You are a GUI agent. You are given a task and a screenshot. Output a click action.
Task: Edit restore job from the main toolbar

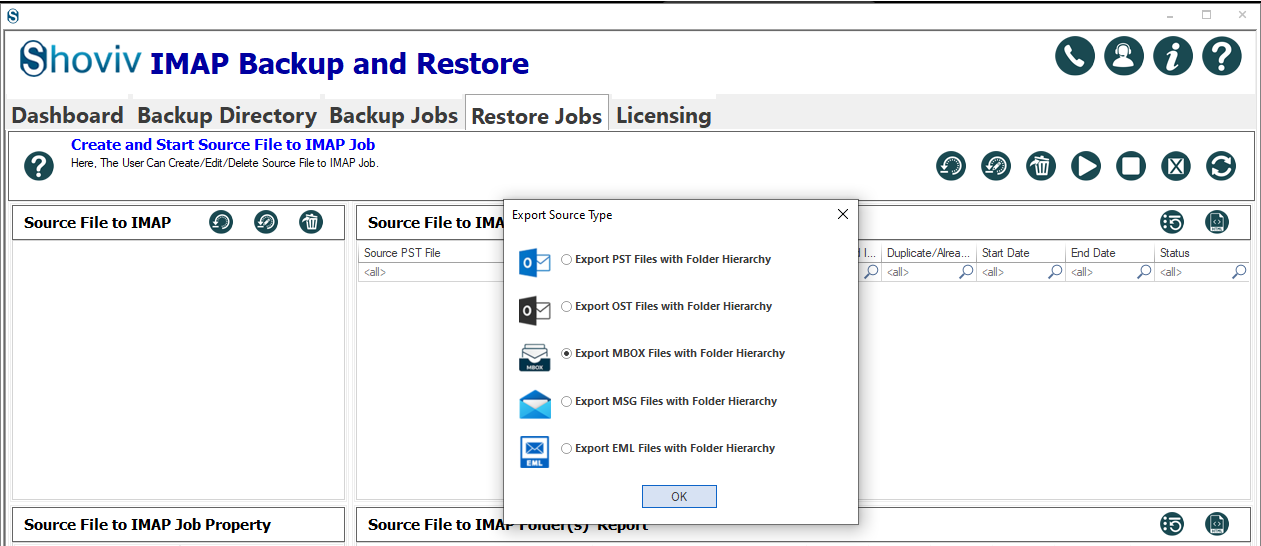tap(996, 166)
